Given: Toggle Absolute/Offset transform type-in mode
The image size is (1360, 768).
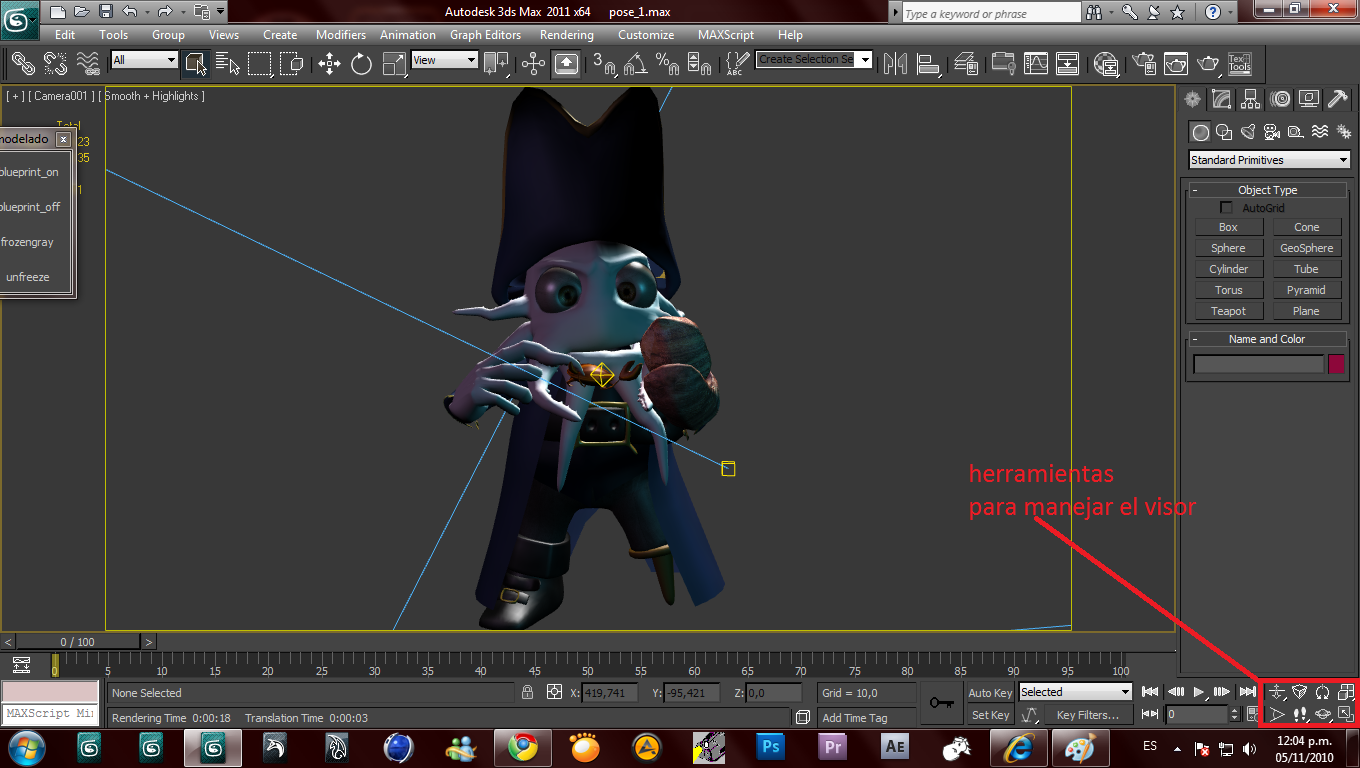Looking at the screenshot, I should point(555,692).
